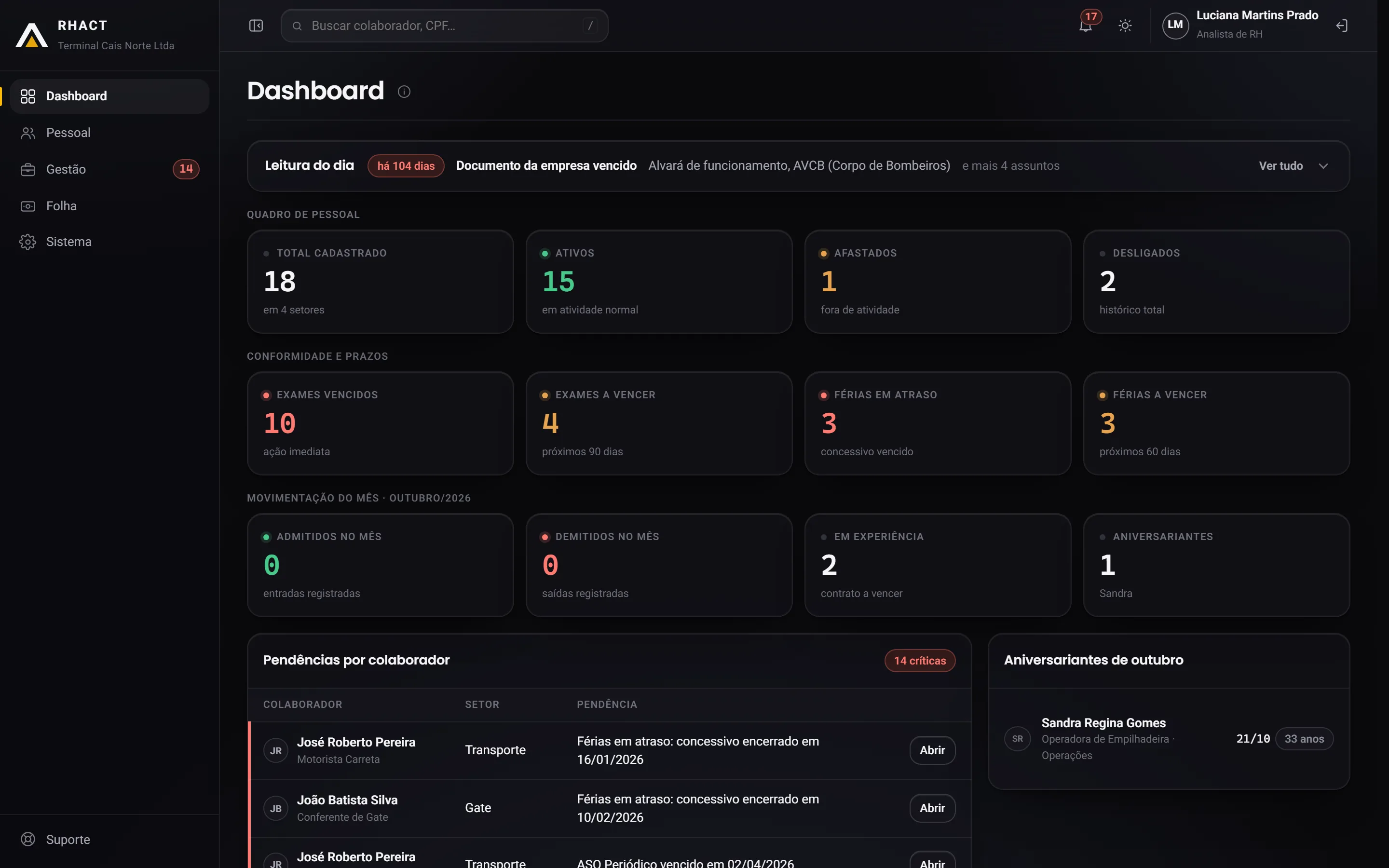Open Suporte at the bottom of the sidebar
Screen dimensions: 1389x868
[x=109, y=839]
